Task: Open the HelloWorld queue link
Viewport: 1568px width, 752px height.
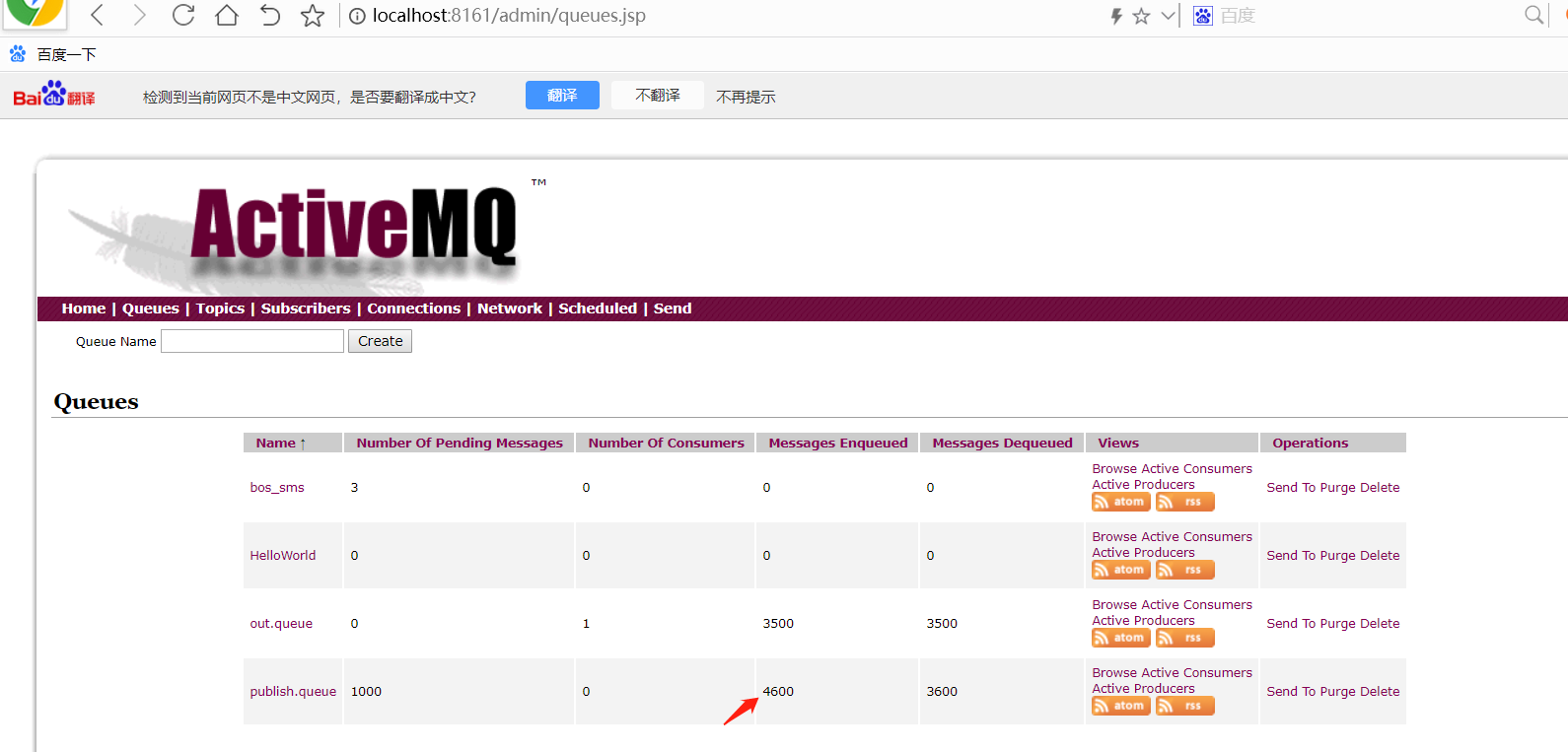Action: [x=283, y=556]
